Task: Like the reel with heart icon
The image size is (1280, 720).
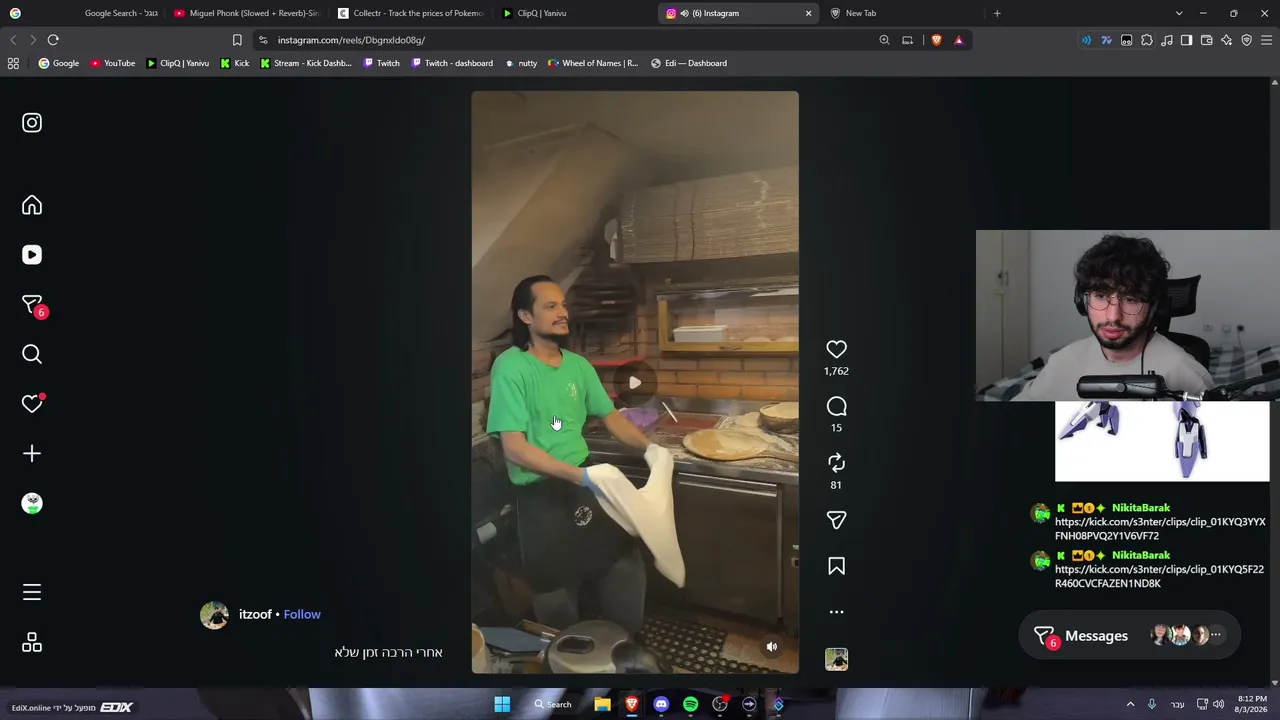Action: click(836, 349)
